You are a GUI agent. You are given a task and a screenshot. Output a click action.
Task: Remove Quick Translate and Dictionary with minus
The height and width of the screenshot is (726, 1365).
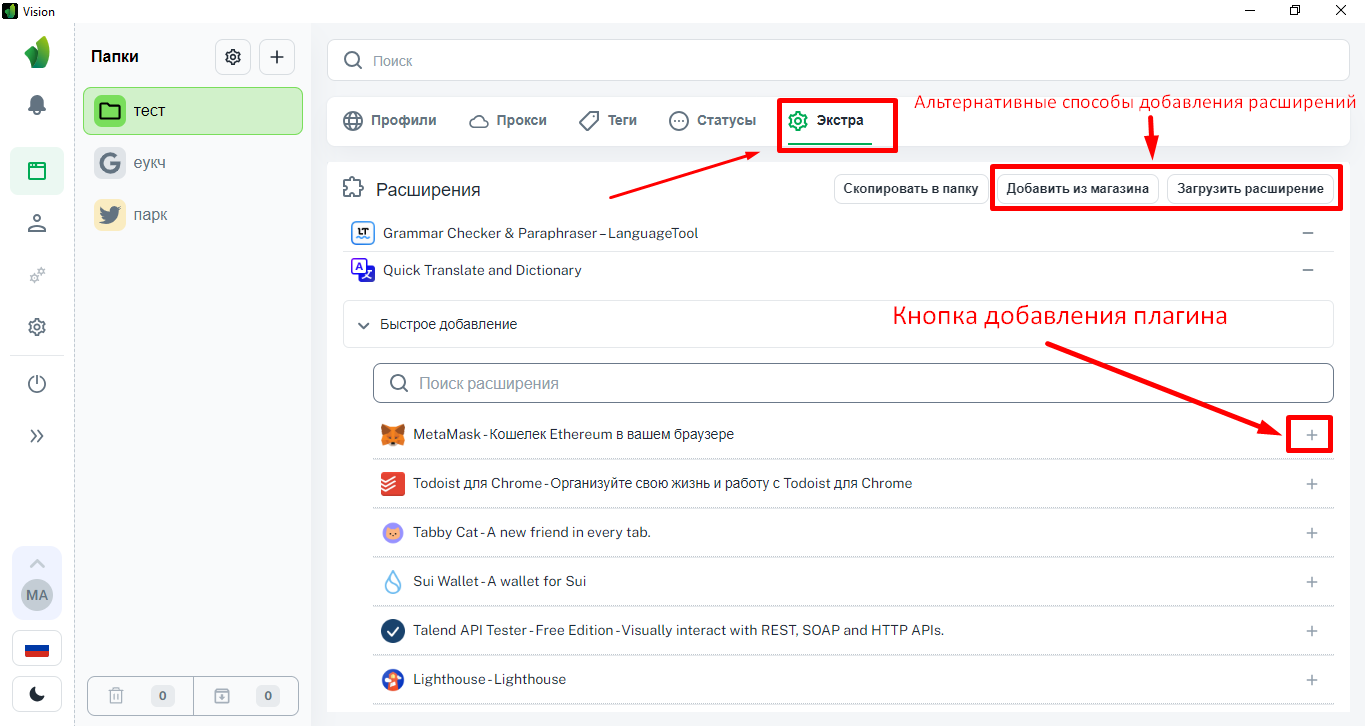click(1308, 270)
